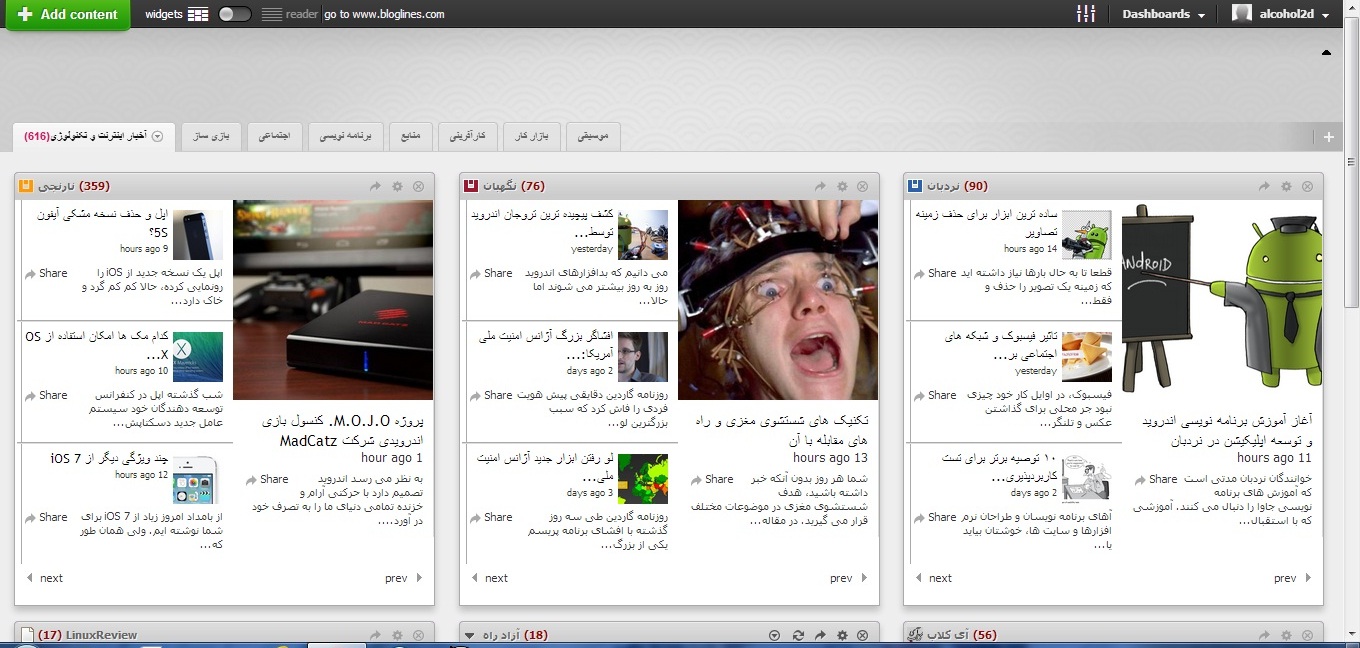
Task: Switch to the موسیقی tab
Action: tap(593, 136)
